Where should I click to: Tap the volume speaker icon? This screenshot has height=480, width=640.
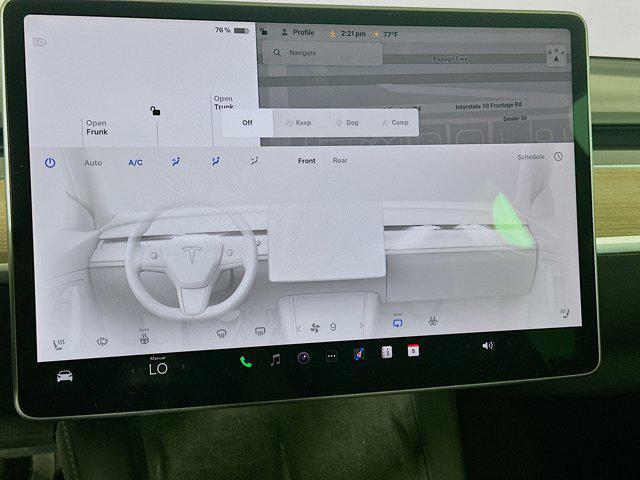click(488, 346)
